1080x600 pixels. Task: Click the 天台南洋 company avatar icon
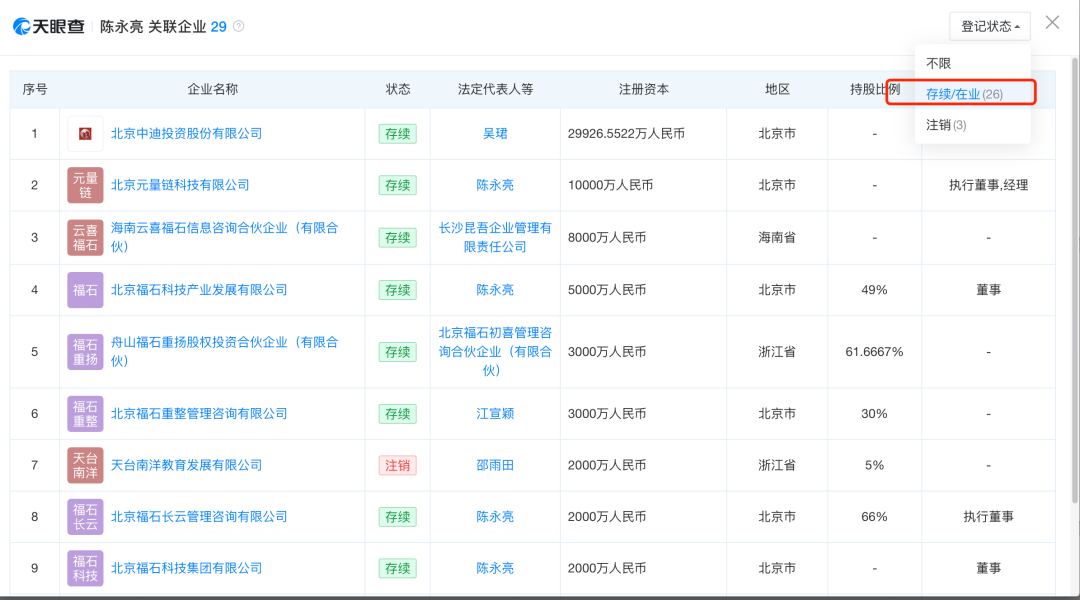(85, 465)
